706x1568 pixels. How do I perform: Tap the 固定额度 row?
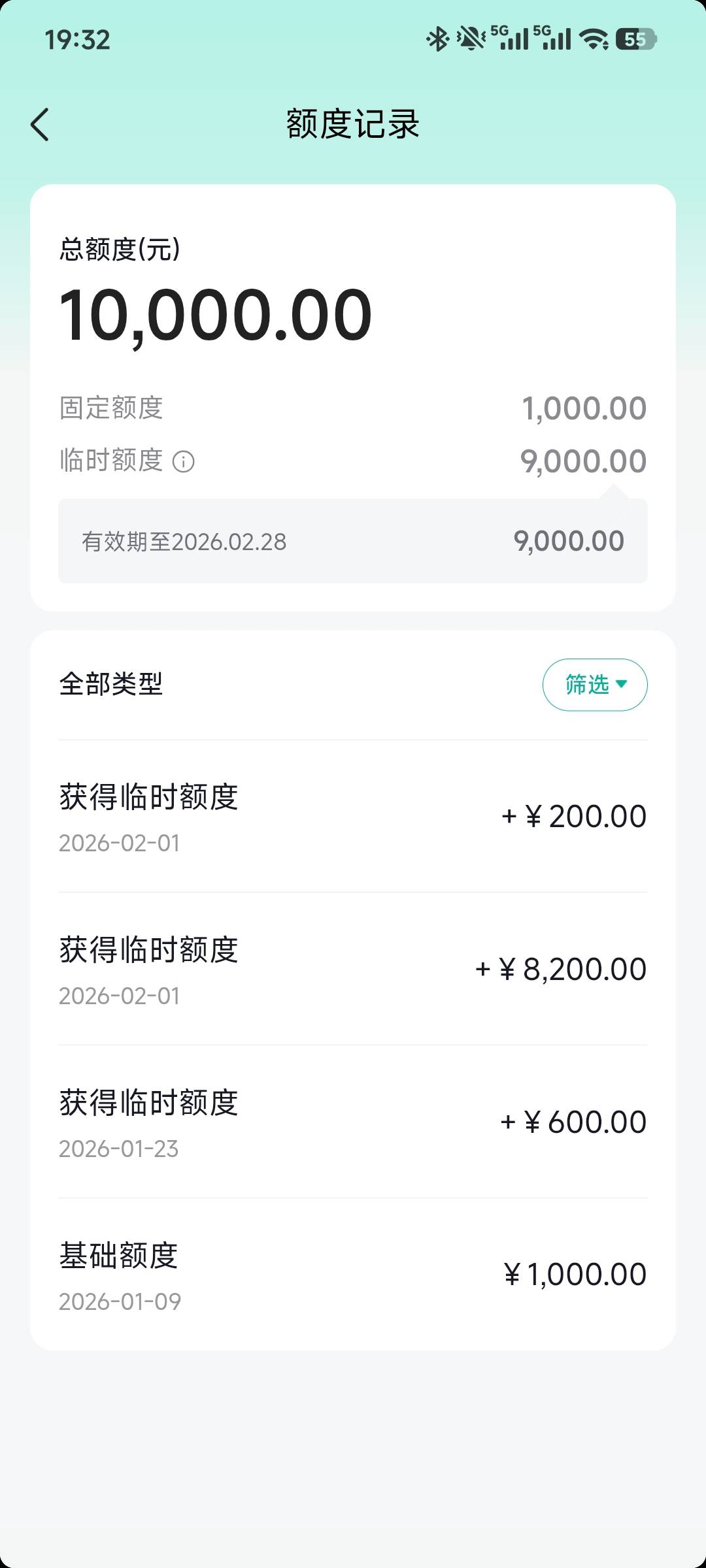click(353, 408)
